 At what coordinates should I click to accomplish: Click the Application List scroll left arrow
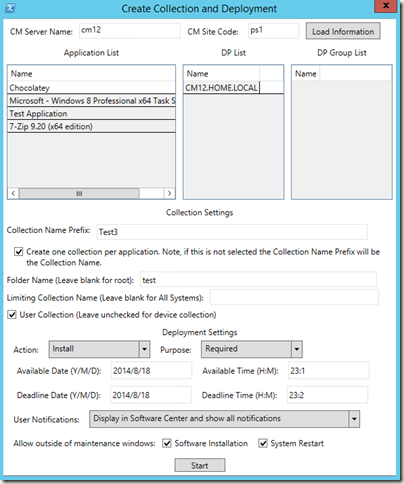tap(13, 193)
